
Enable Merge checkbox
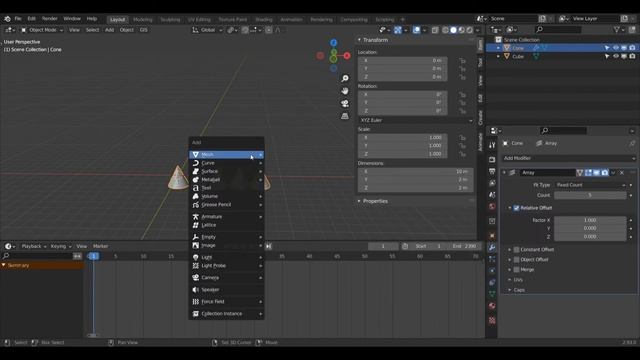coord(516,270)
